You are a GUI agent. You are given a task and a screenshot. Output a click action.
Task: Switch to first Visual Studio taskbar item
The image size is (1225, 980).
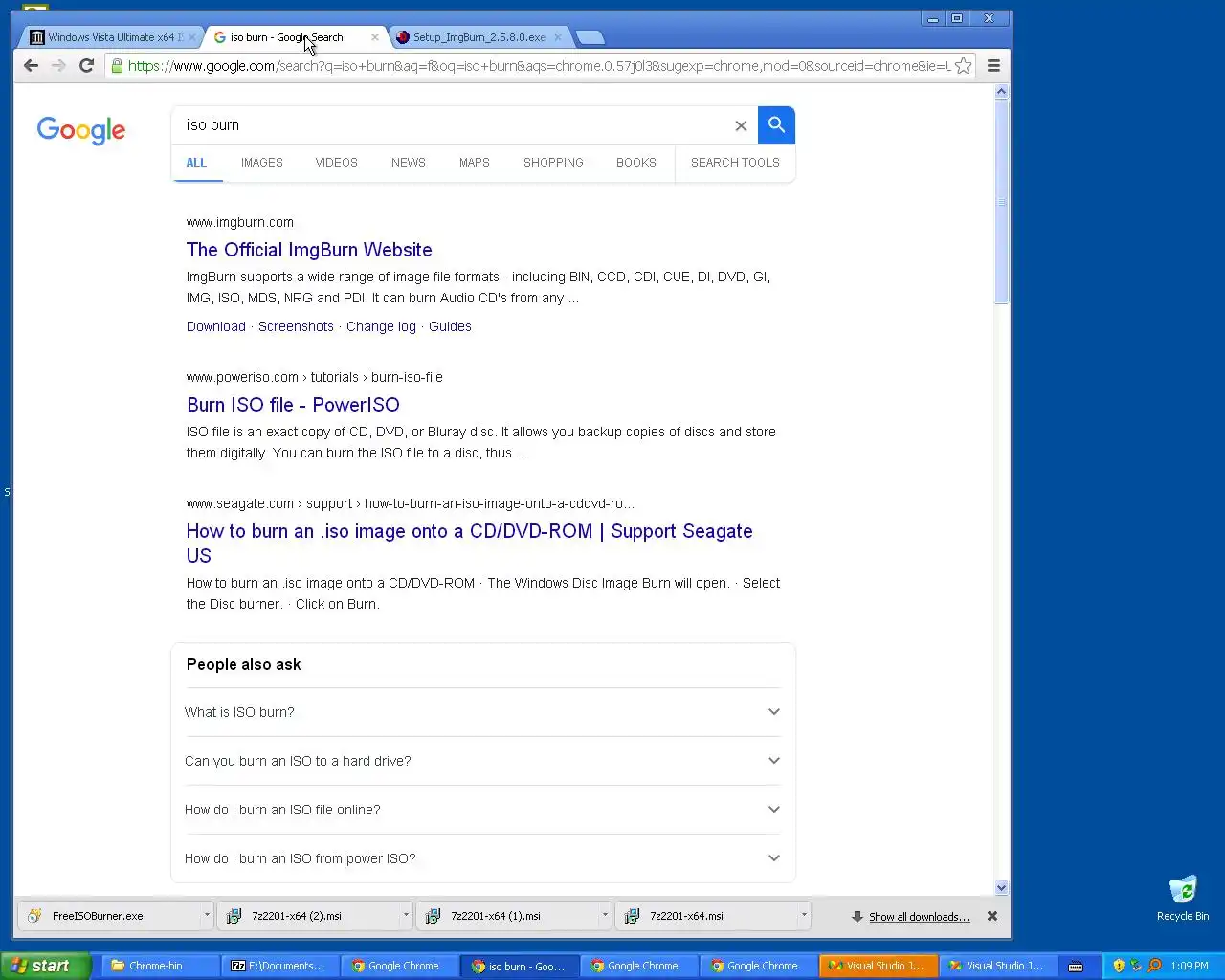877,966
